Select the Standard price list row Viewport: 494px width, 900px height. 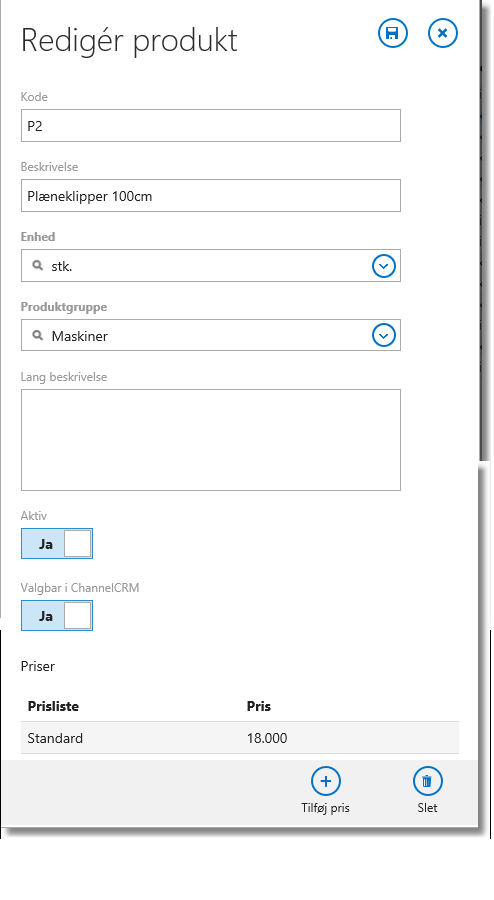240,738
